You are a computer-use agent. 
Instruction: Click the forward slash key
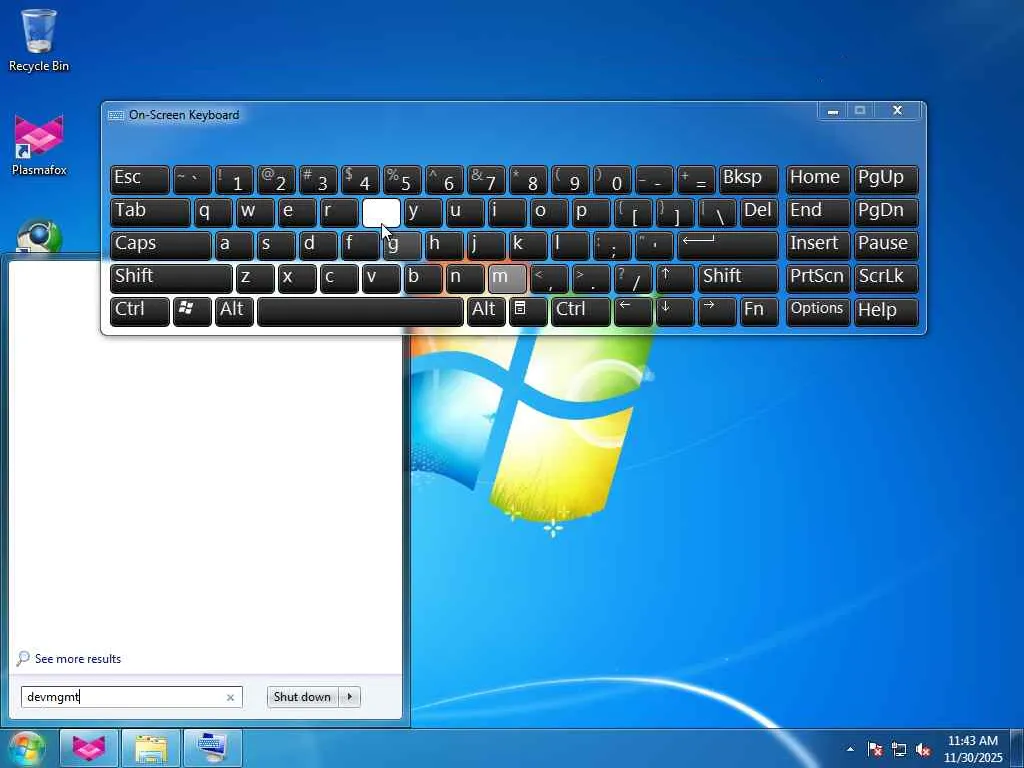pyautogui.click(x=633, y=278)
